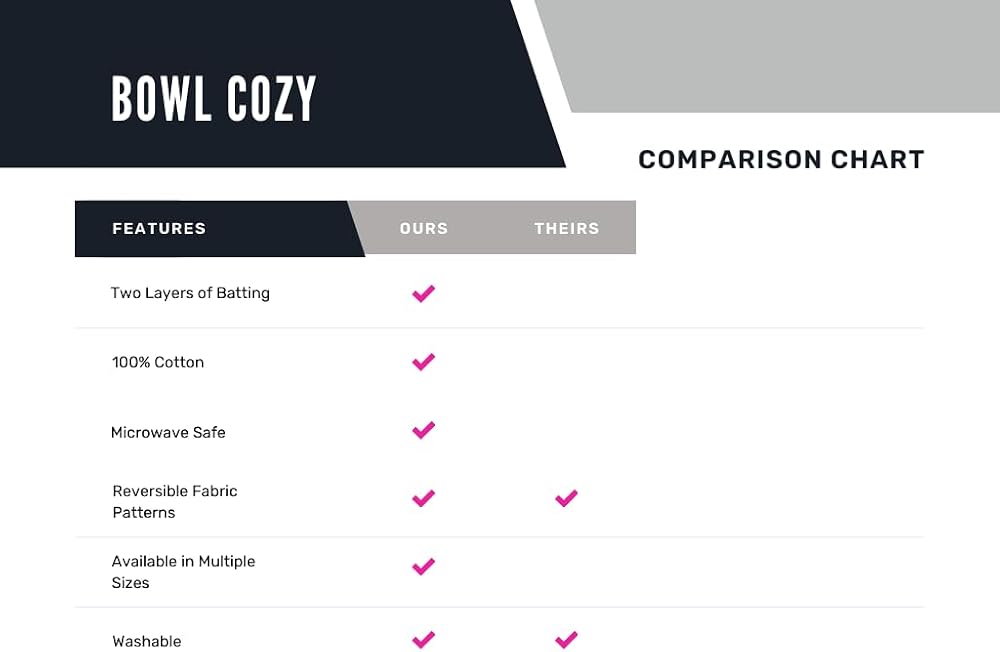Click the BOWL COZY title text
This screenshot has height=652, width=1000.
[214, 98]
